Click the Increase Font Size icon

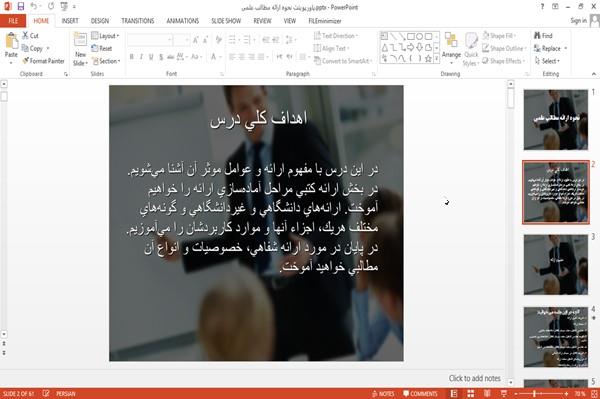196,40
